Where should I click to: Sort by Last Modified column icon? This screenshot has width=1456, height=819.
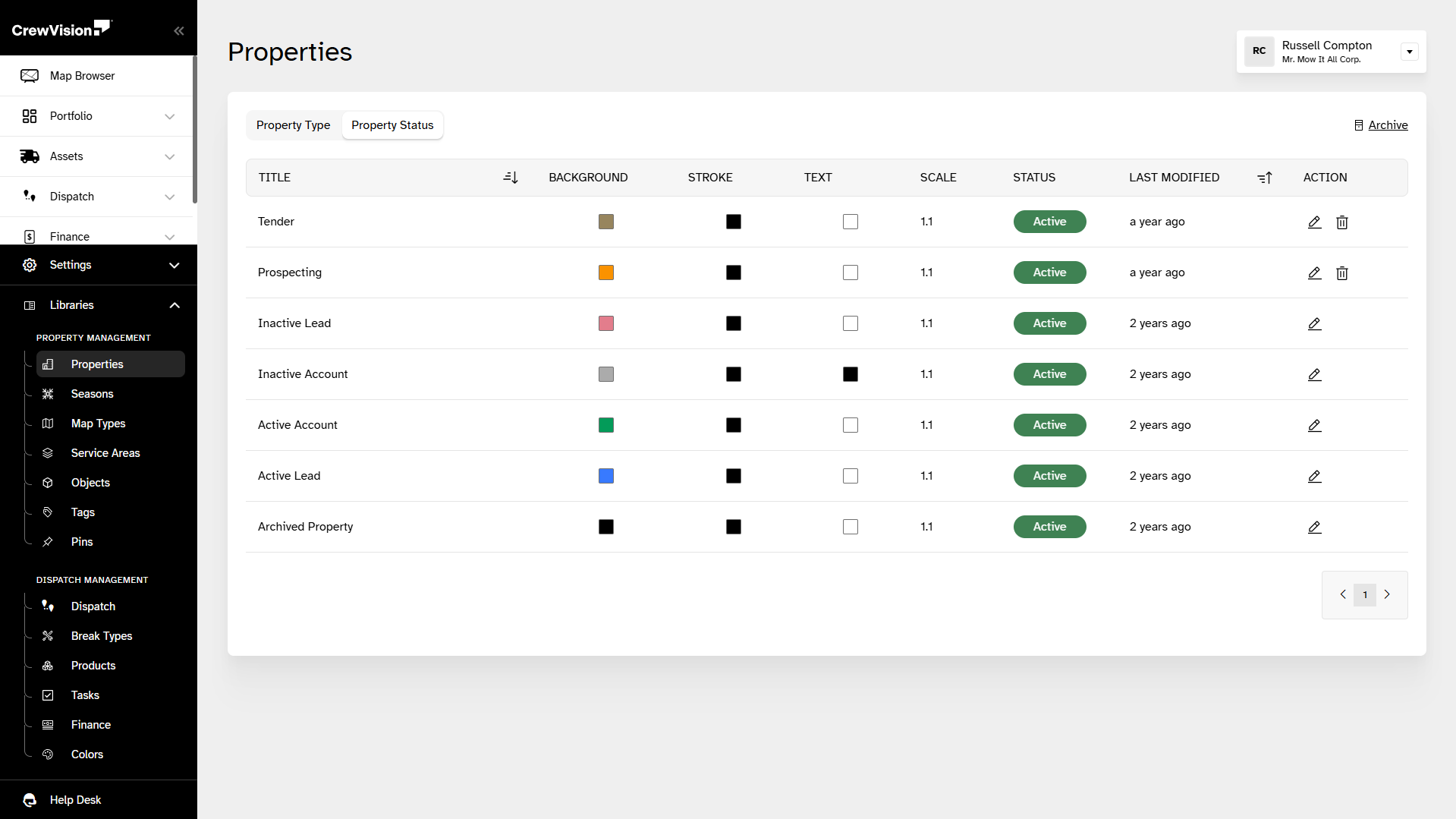(1265, 178)
